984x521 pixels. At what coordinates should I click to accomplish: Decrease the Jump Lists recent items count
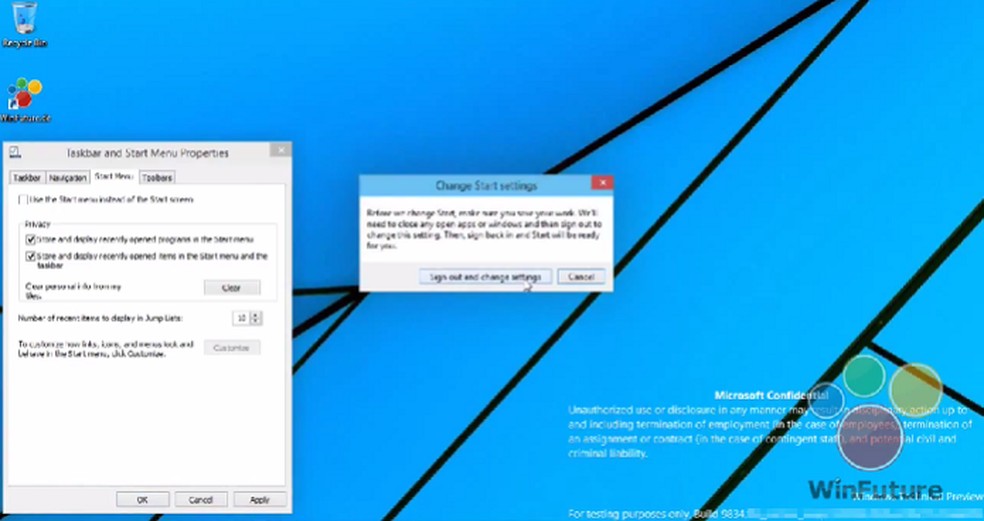255,322
